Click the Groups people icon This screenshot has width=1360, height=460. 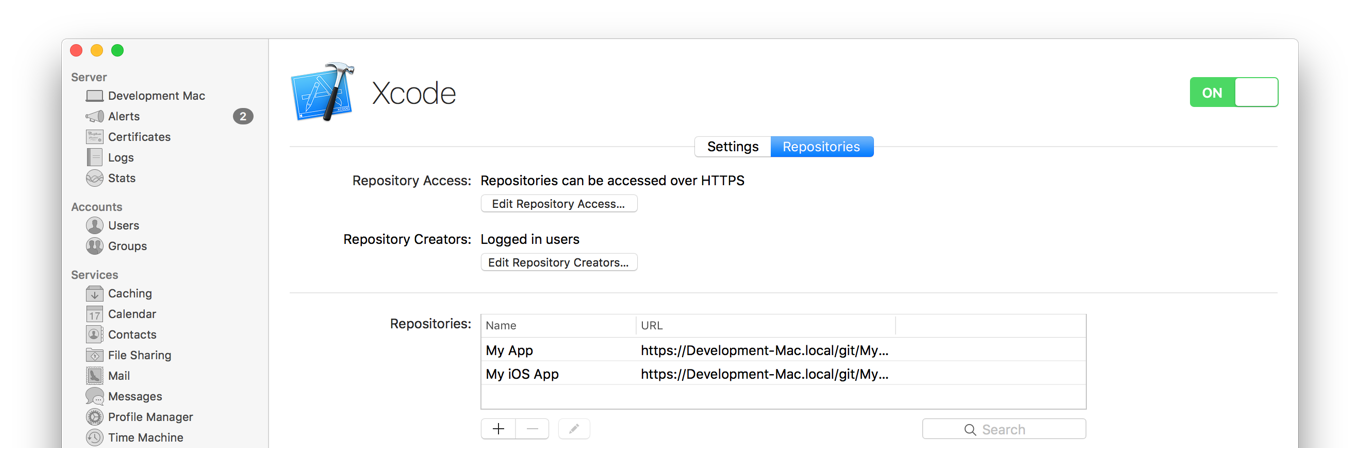[95, 246]
